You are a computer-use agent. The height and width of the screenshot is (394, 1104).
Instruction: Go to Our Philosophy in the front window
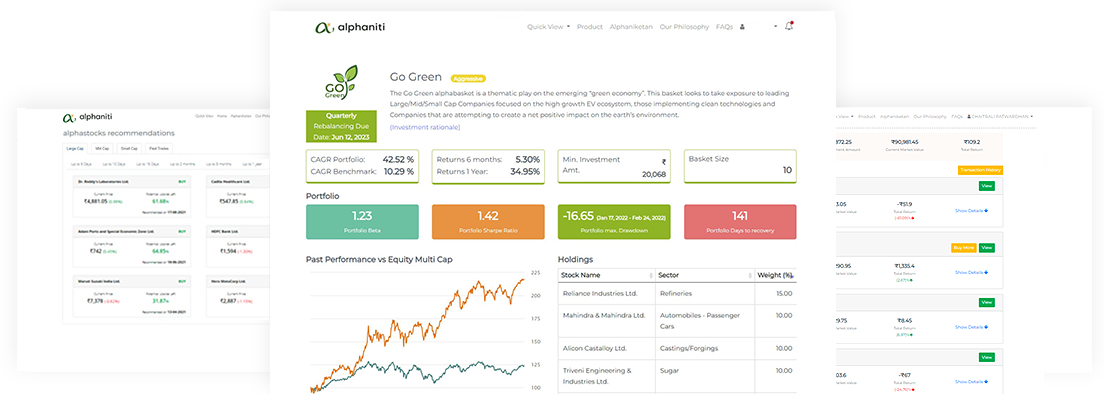pyautogui.click(x=684, y=27)
